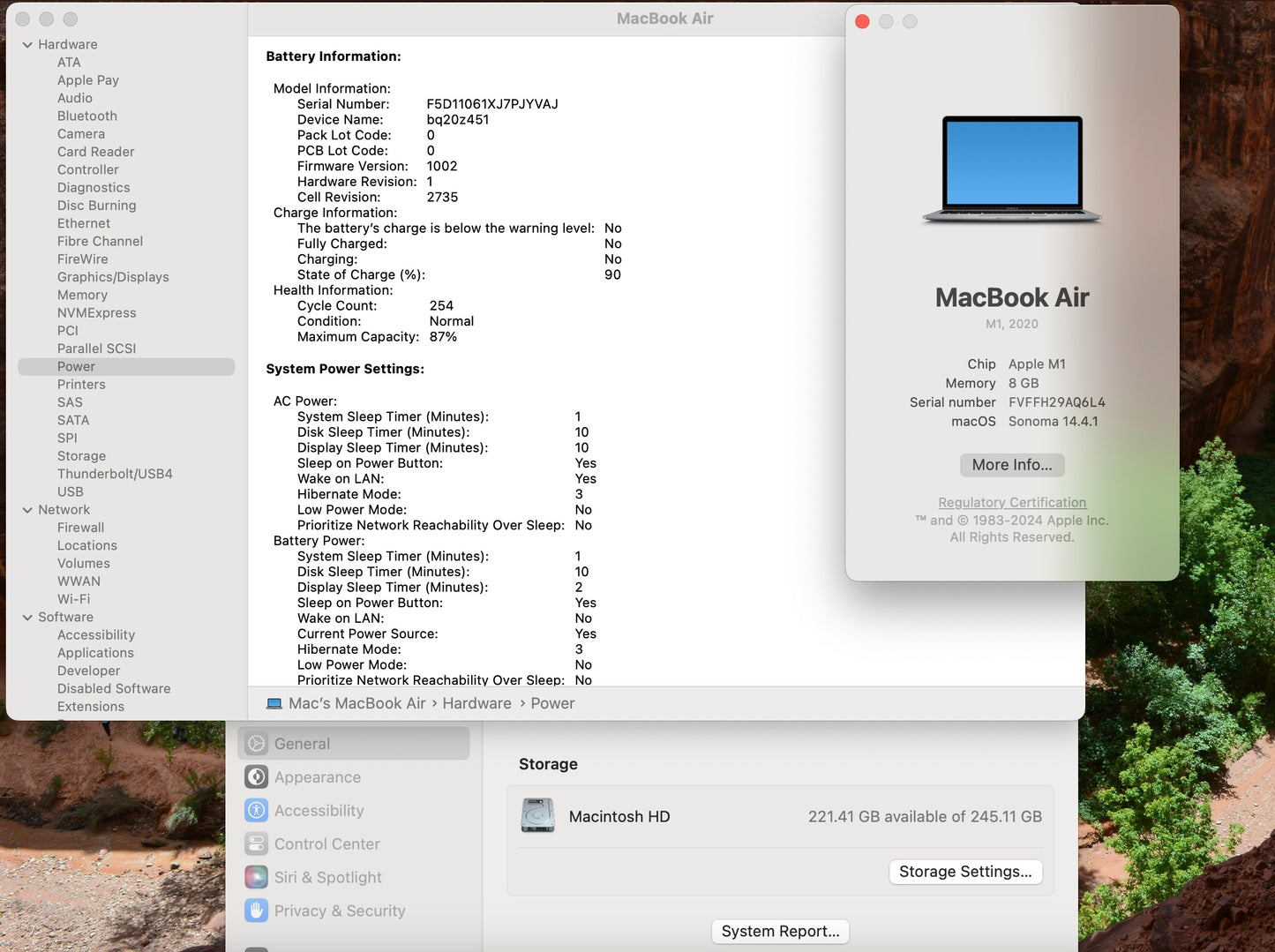Select PCI in the sidebar

pyautogui.click(x=68, y=331)
